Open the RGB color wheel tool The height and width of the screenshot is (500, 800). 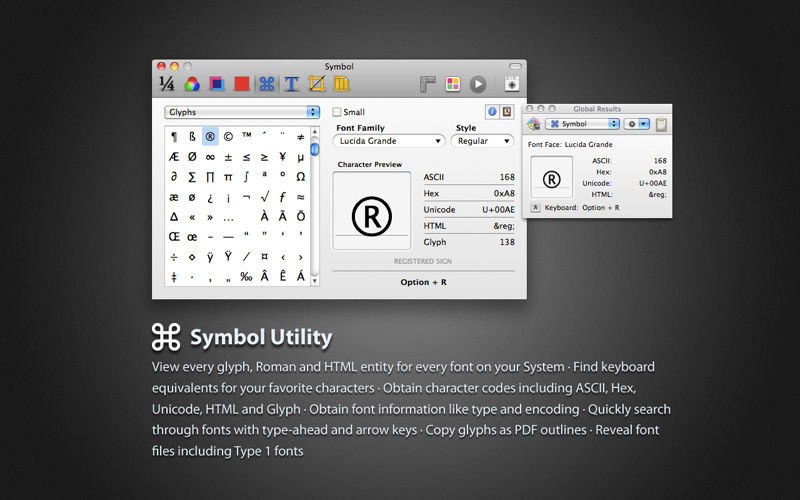pos(192,84)
